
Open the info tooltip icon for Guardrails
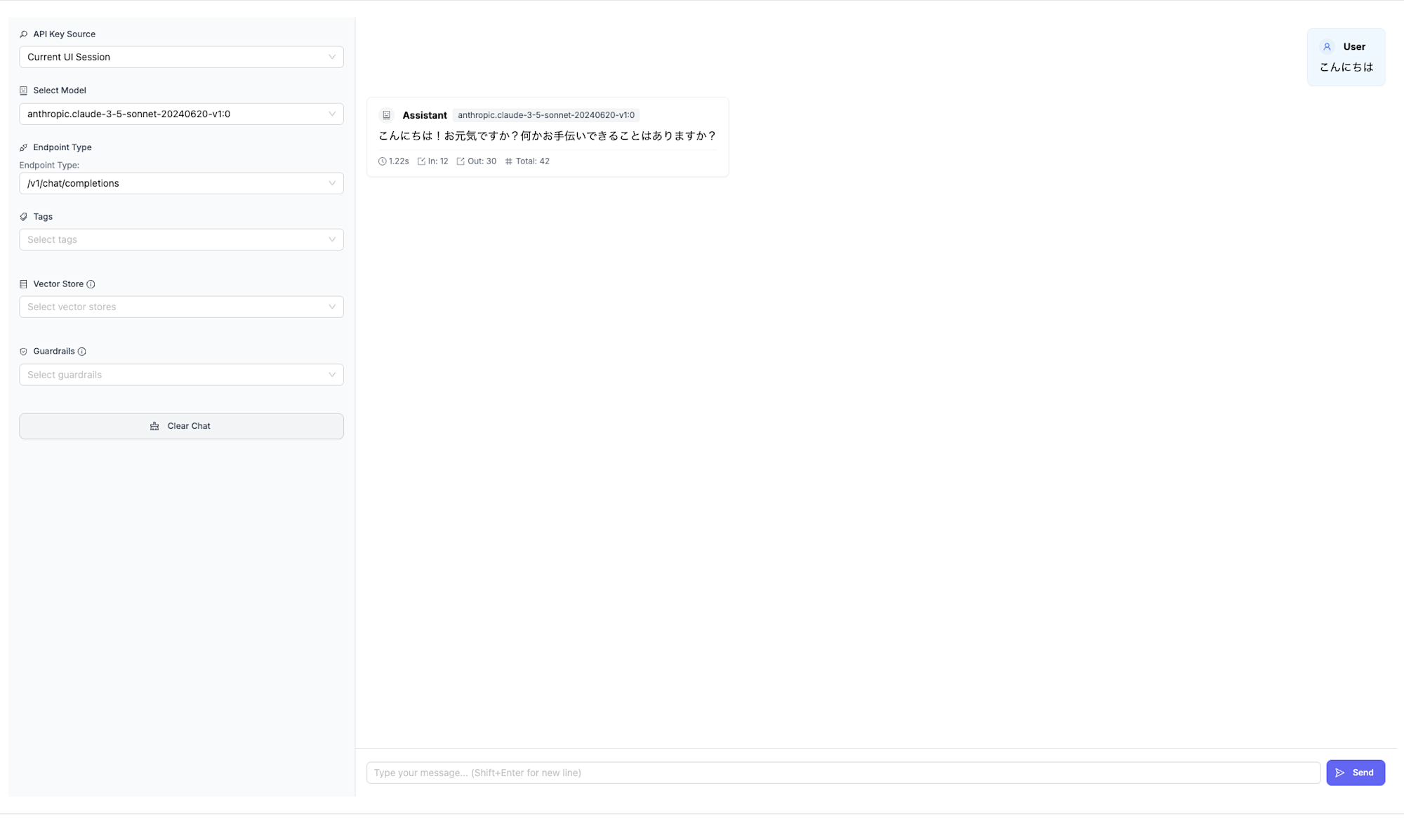[81, 352]
